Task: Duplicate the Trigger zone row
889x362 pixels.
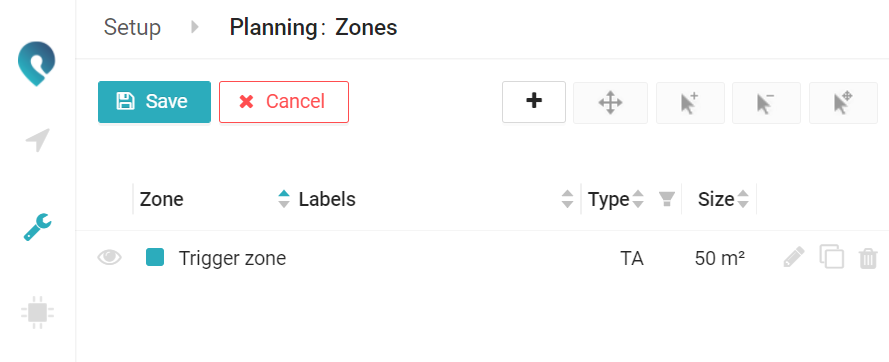Action: click(x=831, y=257)
